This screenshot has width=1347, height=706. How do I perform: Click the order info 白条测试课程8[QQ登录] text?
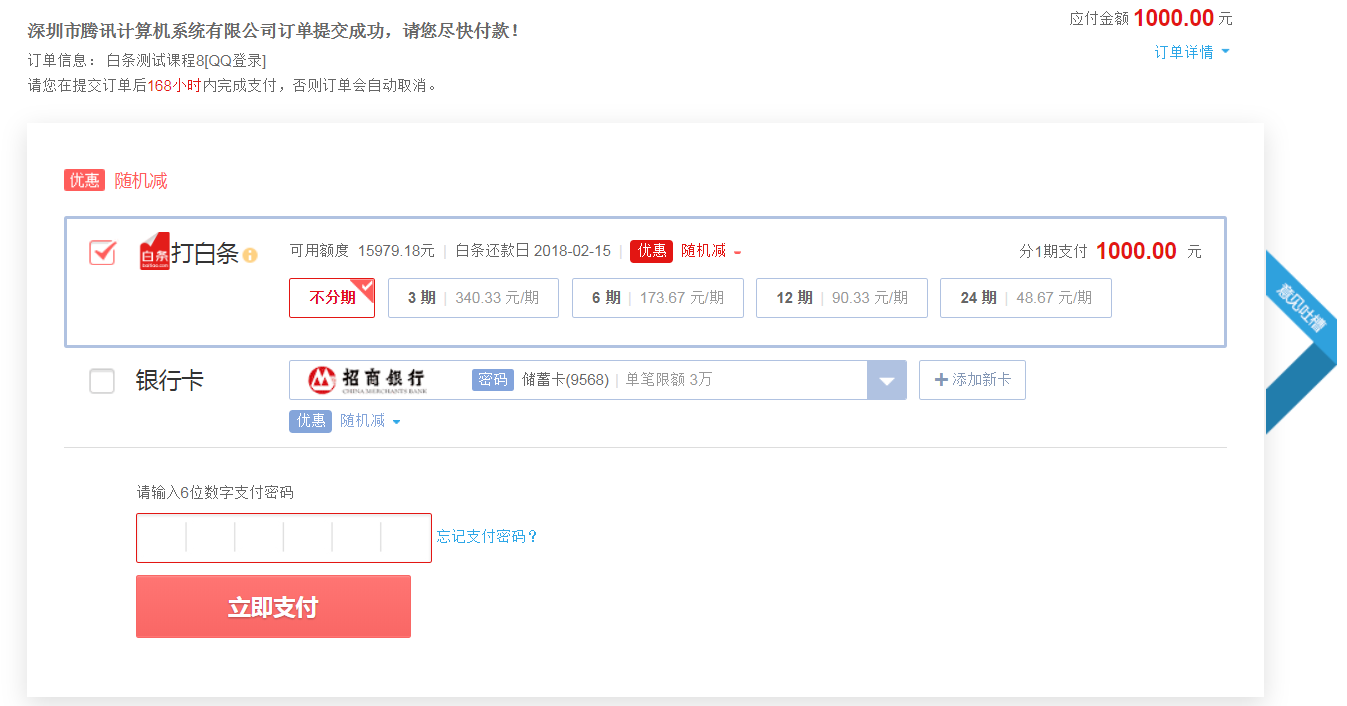click(187, 60)
